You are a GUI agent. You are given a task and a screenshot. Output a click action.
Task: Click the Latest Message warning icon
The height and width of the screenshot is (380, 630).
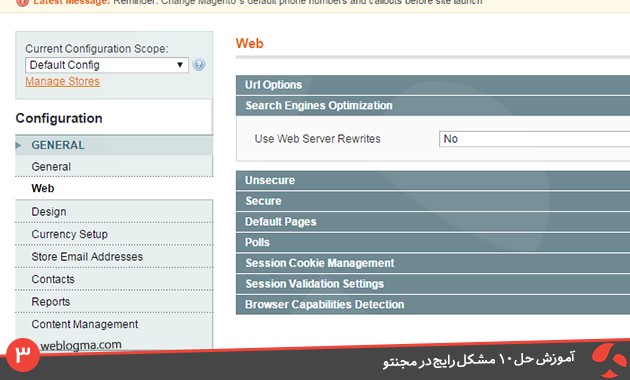[x=22, y=2]
